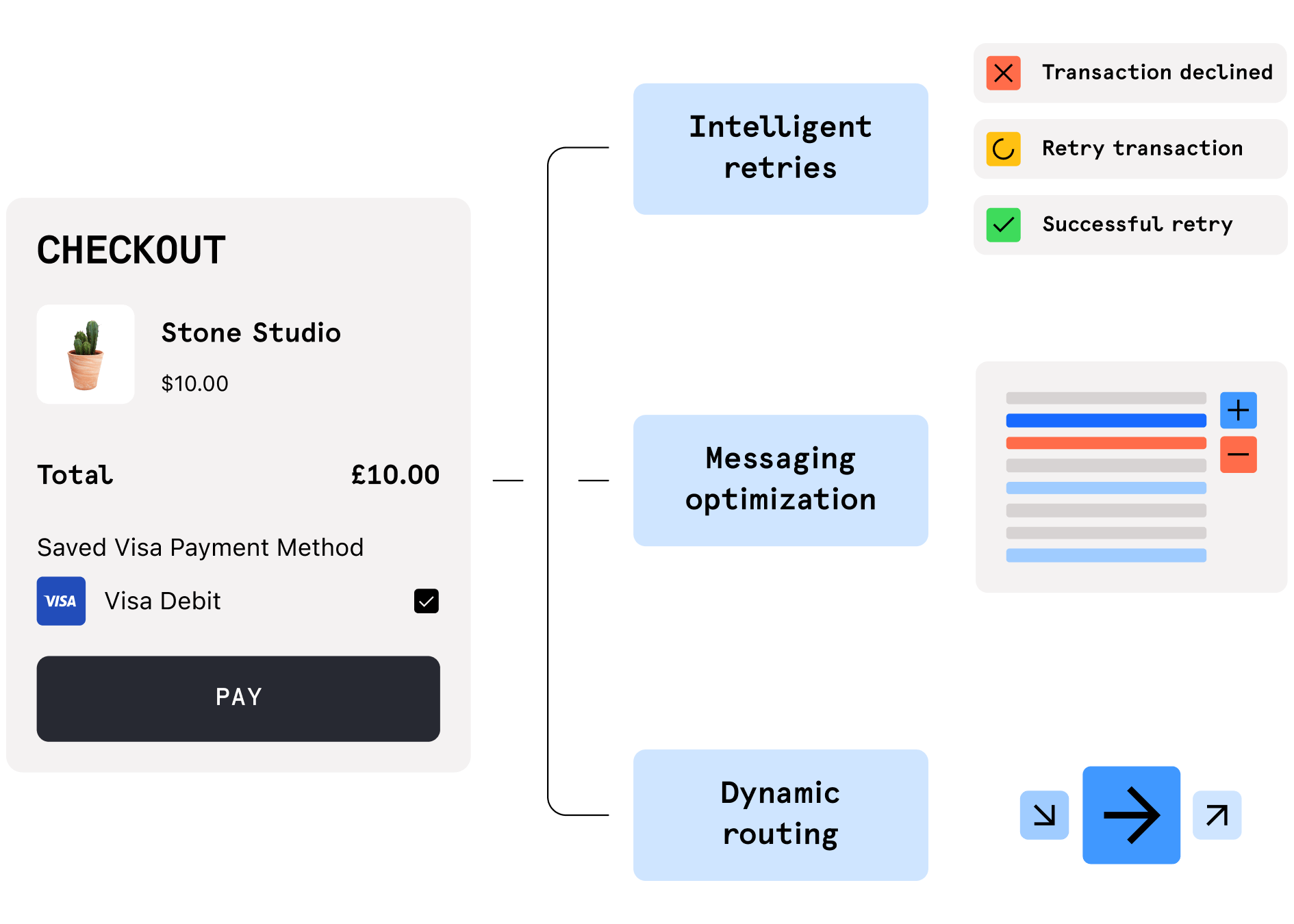Click the Retry transaction label
Viewport: 1294px width, 924px height.
[x=1142, y=149]
